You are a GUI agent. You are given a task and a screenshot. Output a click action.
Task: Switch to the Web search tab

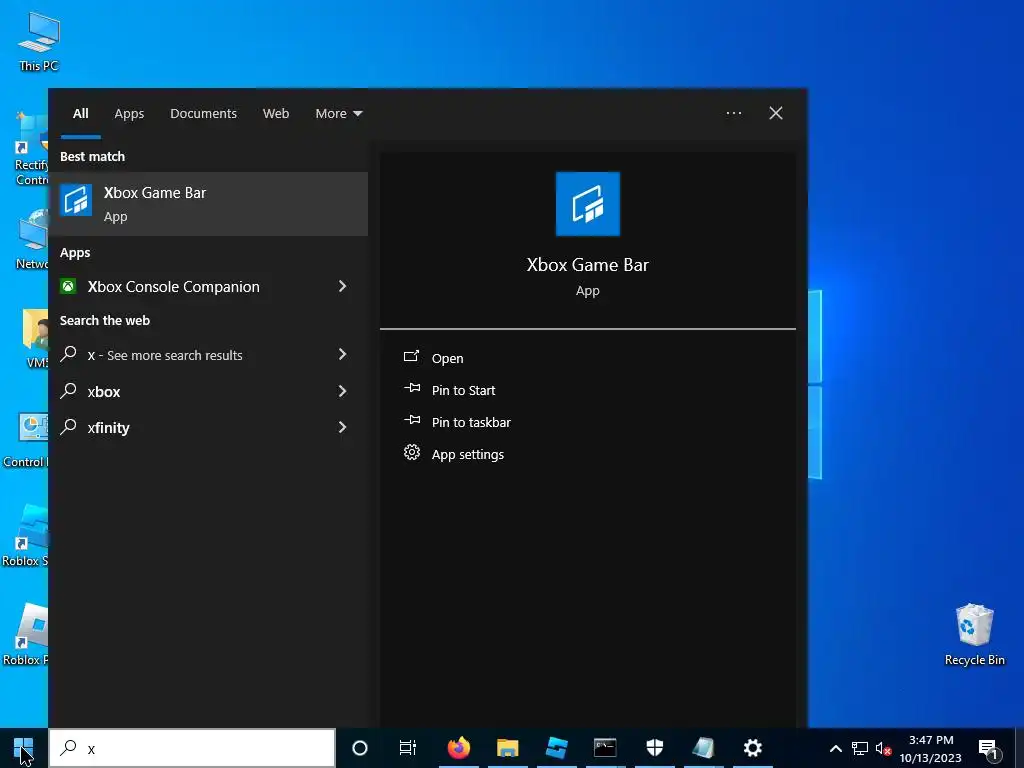coord(276,114)
